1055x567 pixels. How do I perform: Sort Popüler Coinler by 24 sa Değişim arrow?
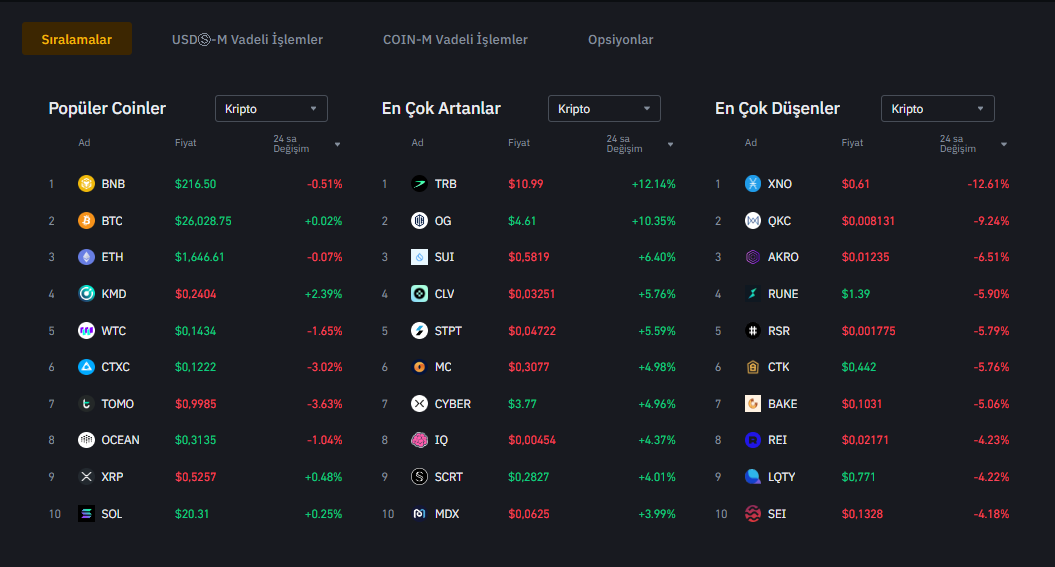coord(337,144)
